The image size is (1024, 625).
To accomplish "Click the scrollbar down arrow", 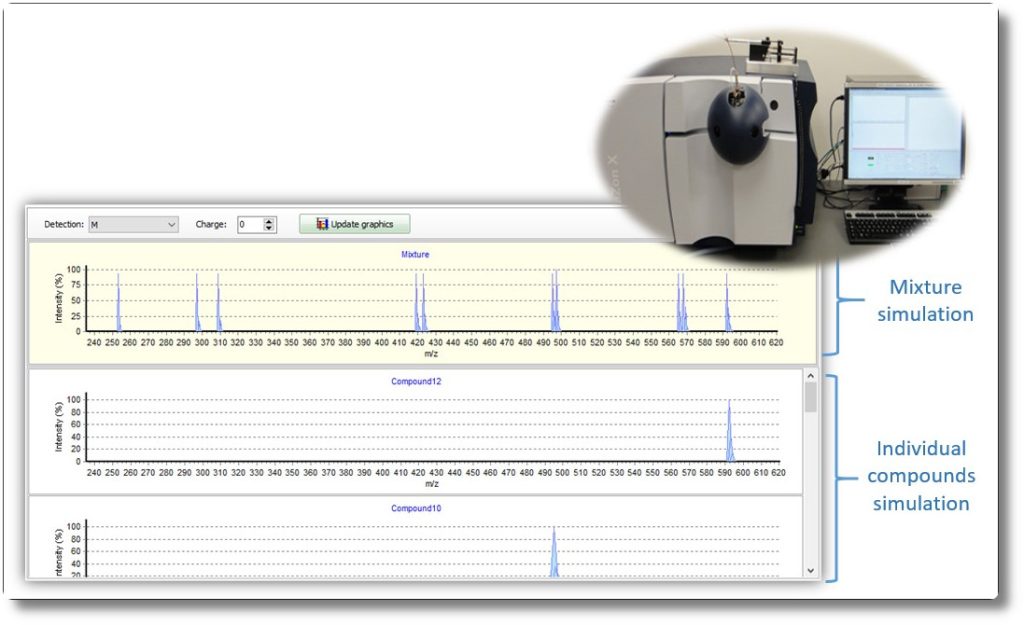I will 810,571.
